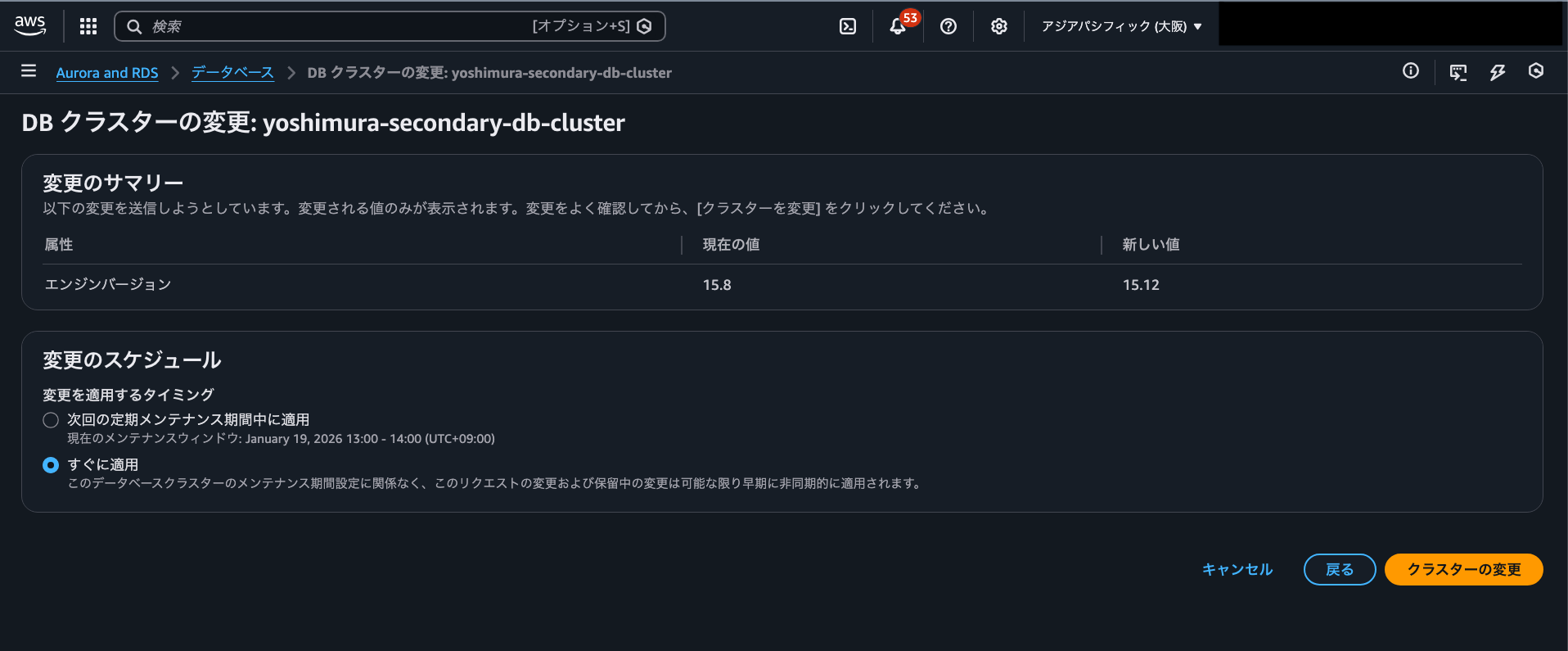Screen dimensions: 1568x651
Task: Click the キャンセル link
Action: click(1237, 569)
